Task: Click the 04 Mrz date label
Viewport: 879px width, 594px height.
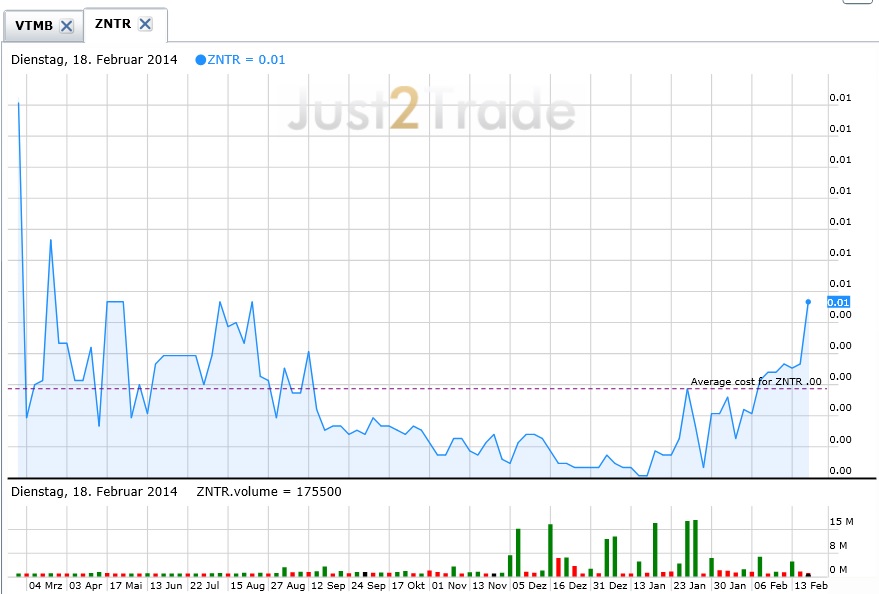Action: point(46,584)
